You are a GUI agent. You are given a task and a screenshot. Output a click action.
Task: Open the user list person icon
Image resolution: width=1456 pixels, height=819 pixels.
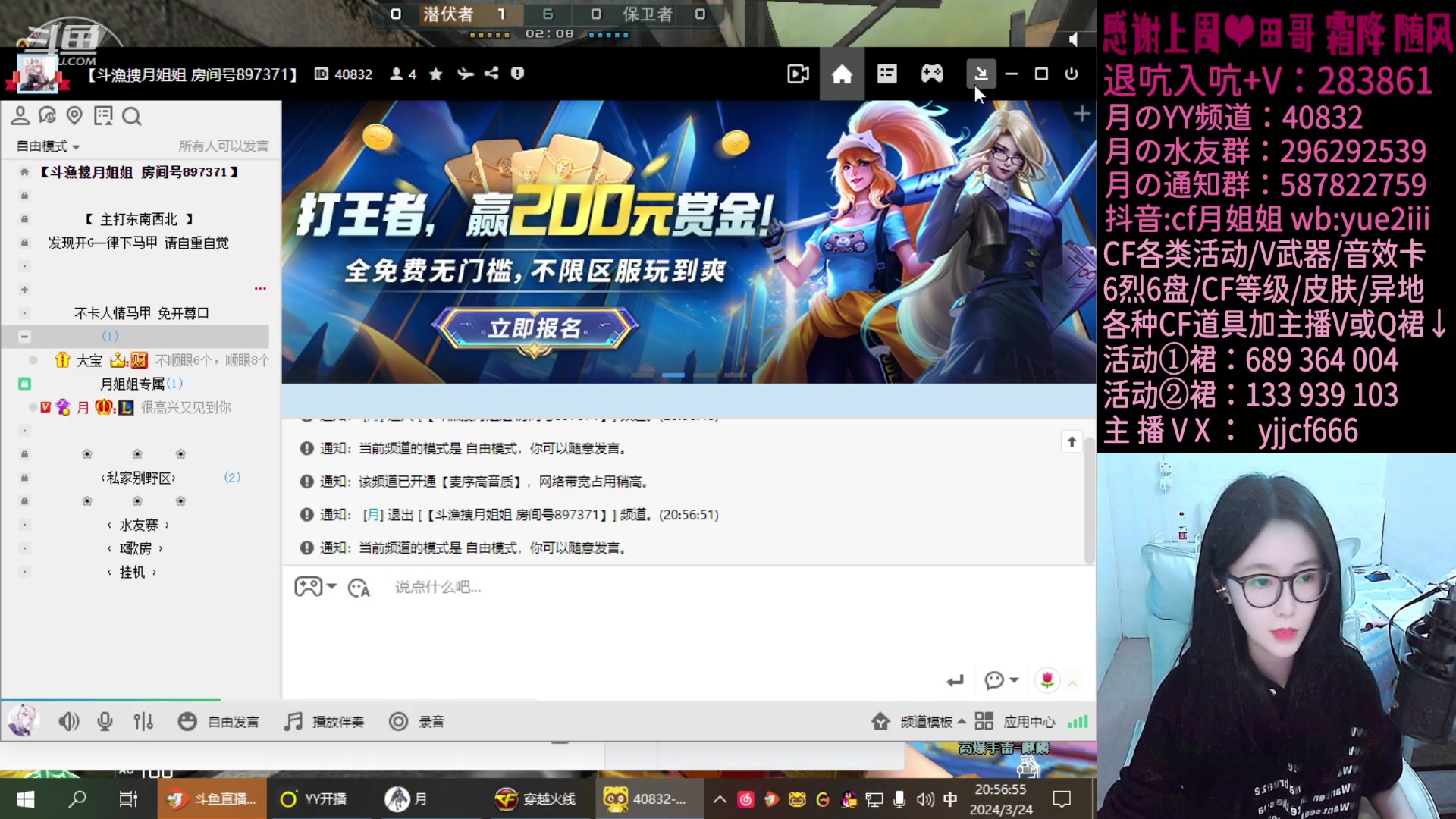click(20, 116)
